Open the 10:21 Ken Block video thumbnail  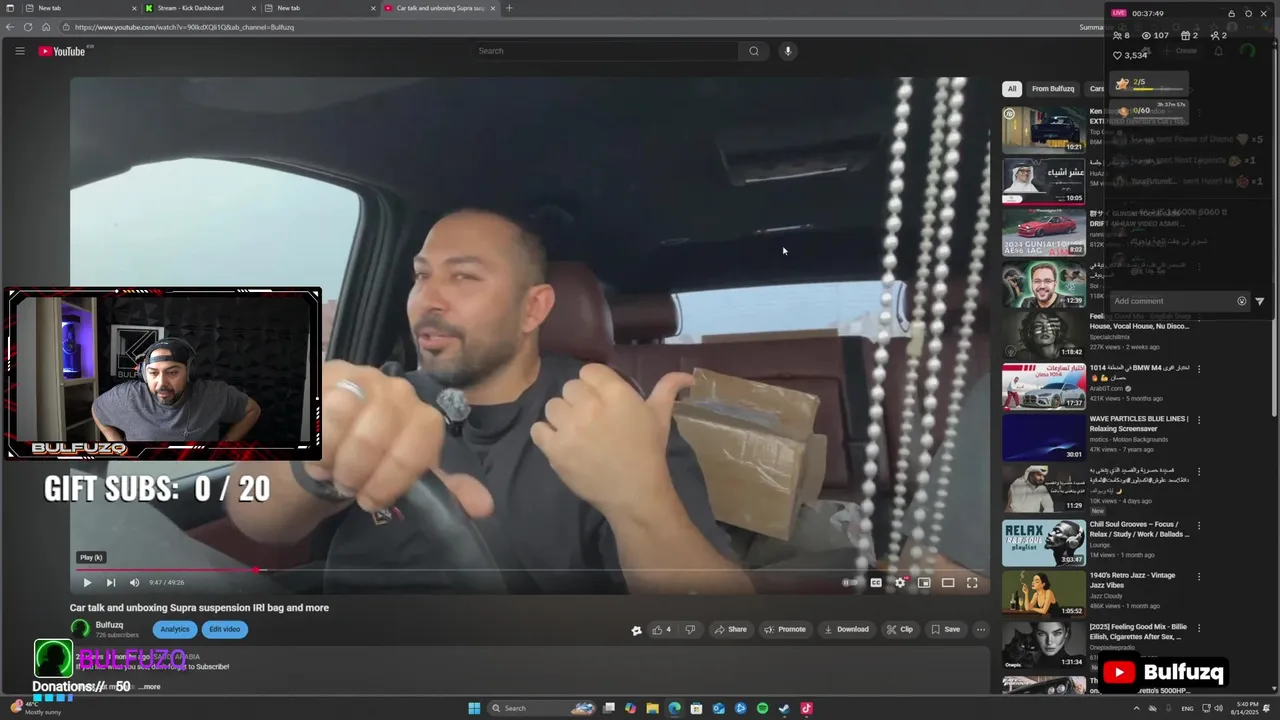click(1044, 130)
